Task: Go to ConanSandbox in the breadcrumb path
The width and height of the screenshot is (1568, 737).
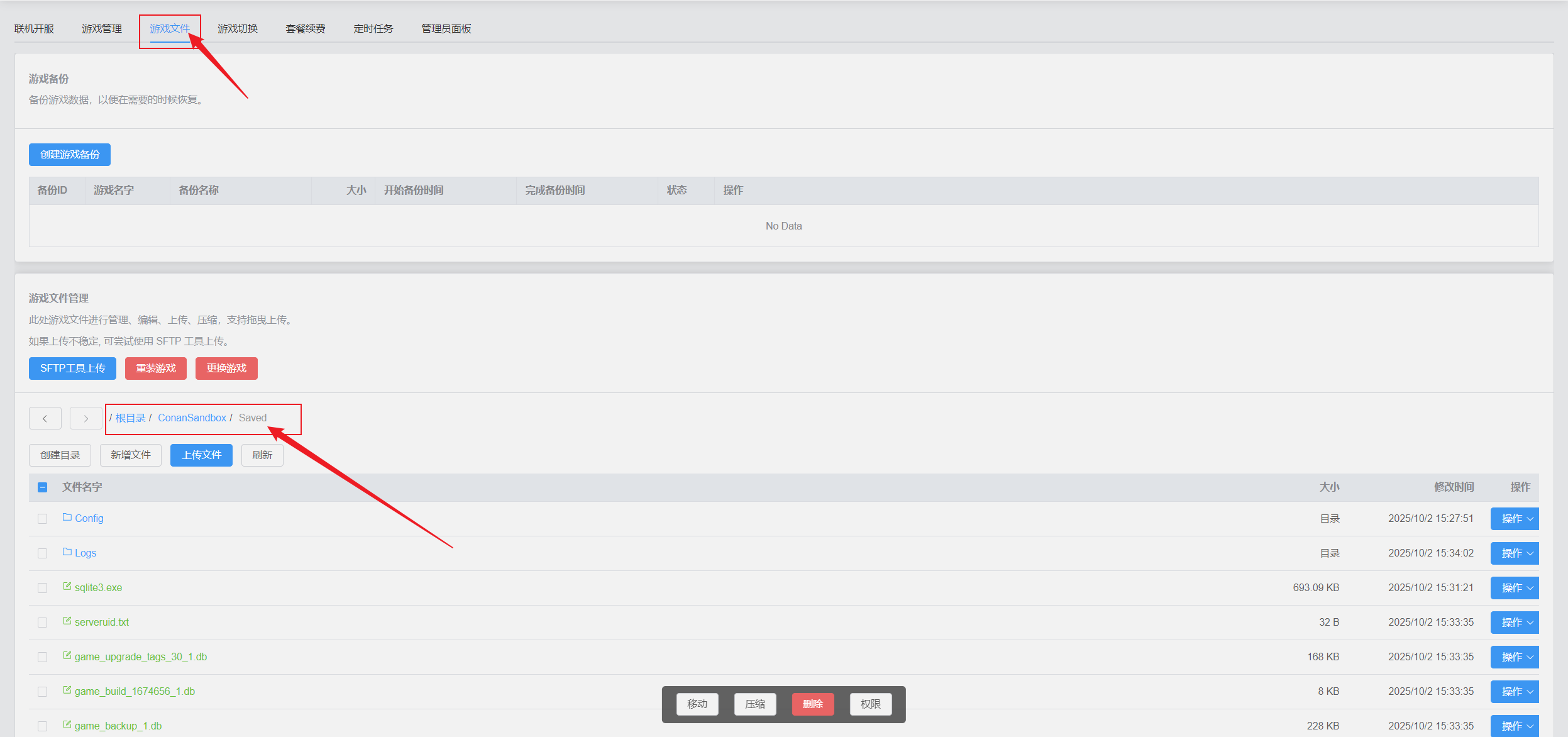Action: click(x=192, y=418)
